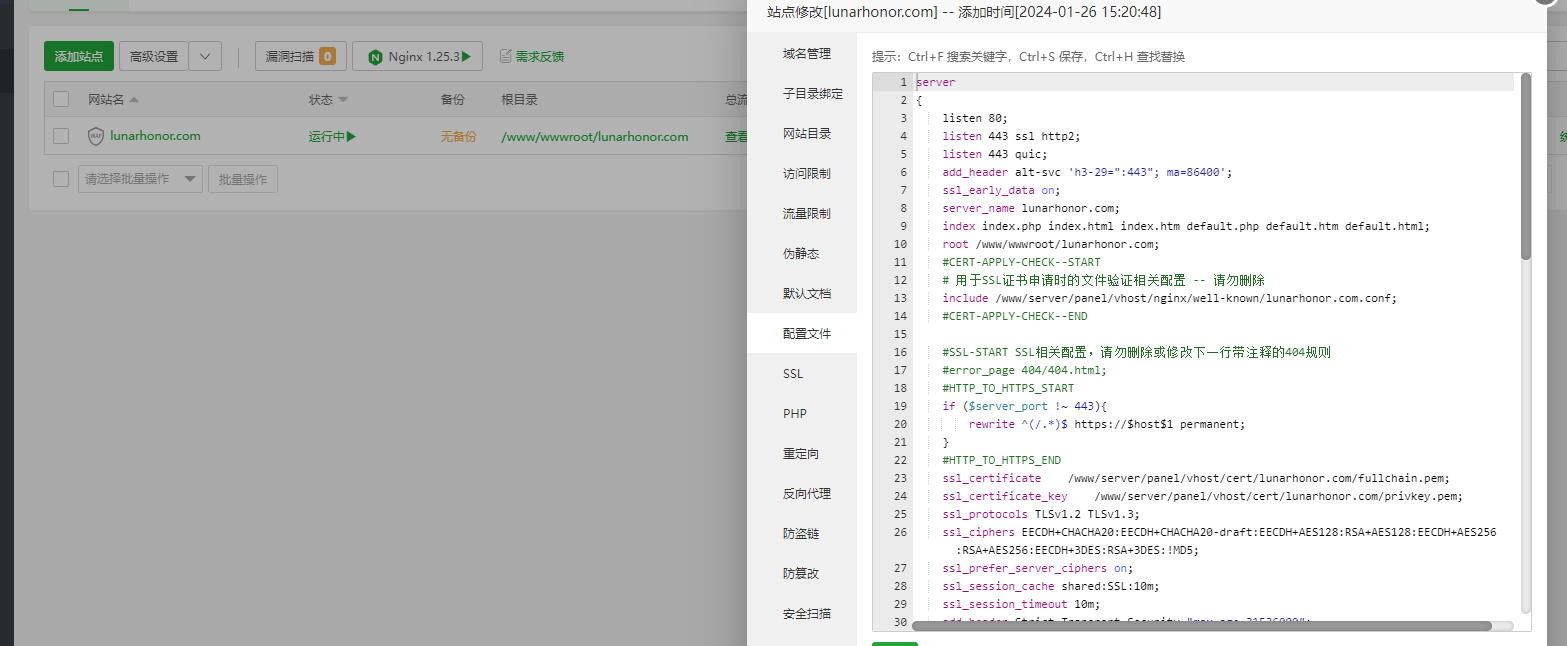Click the editor's vertical scrollbar thumb

click(x=1526, y=166)
